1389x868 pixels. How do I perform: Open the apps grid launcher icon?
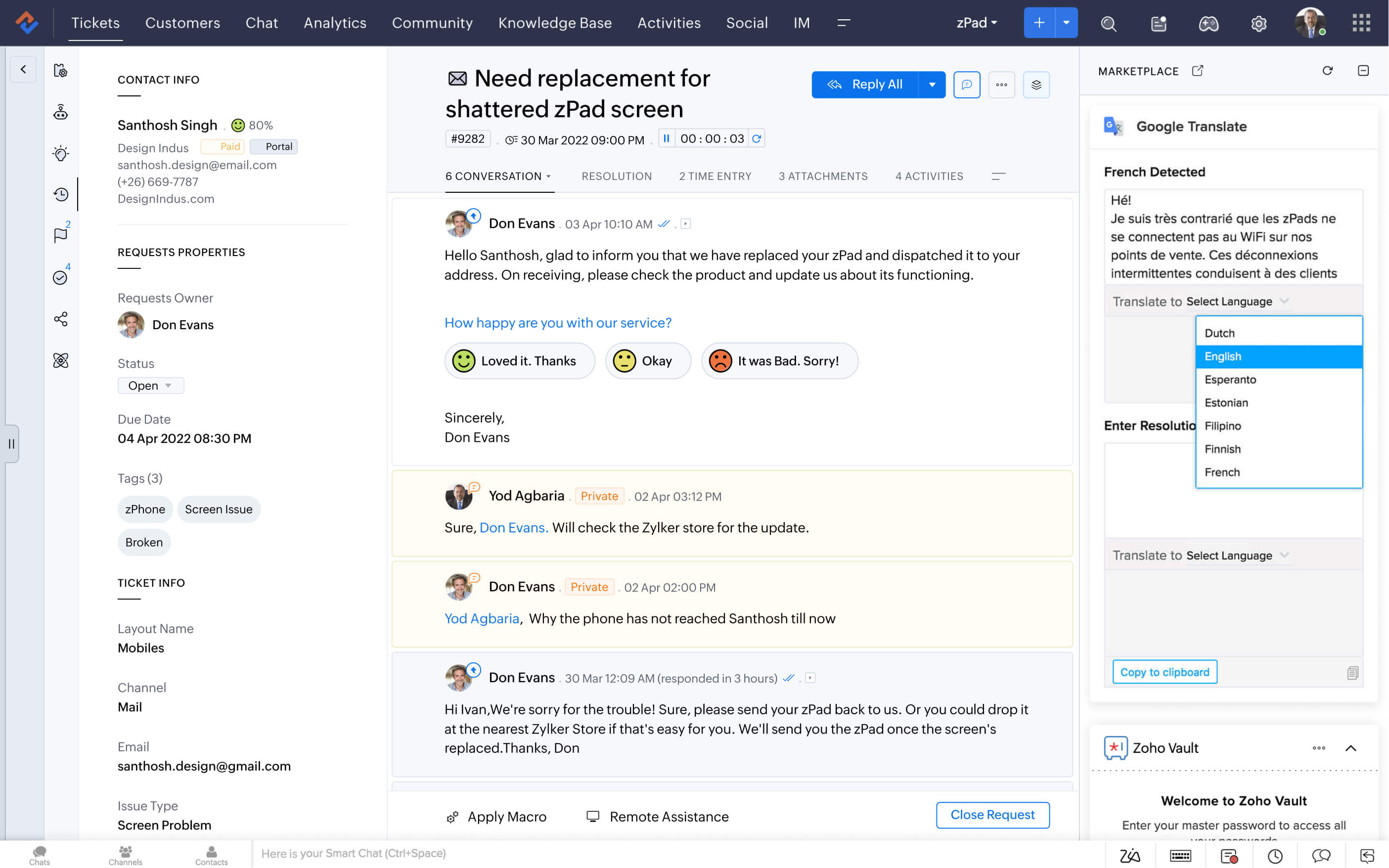[x=1361, y=24]
